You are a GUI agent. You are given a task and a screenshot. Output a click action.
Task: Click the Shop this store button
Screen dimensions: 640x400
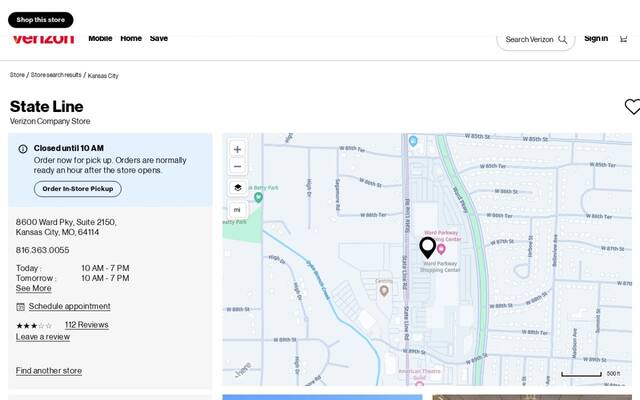click(40, 20)
